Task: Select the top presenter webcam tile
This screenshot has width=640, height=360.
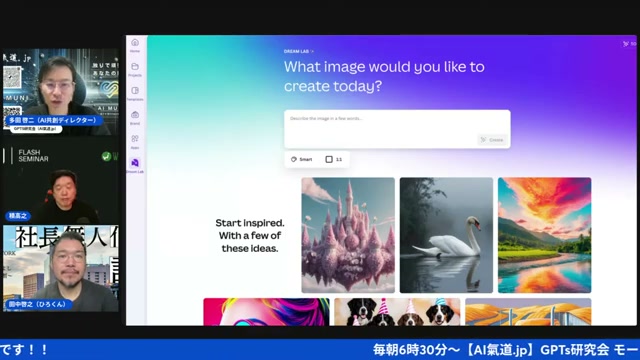Action: (x=61, y=92)
